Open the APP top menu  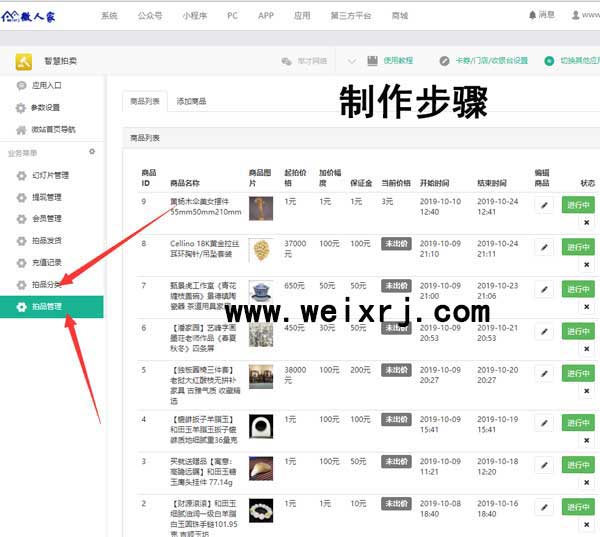266,16
